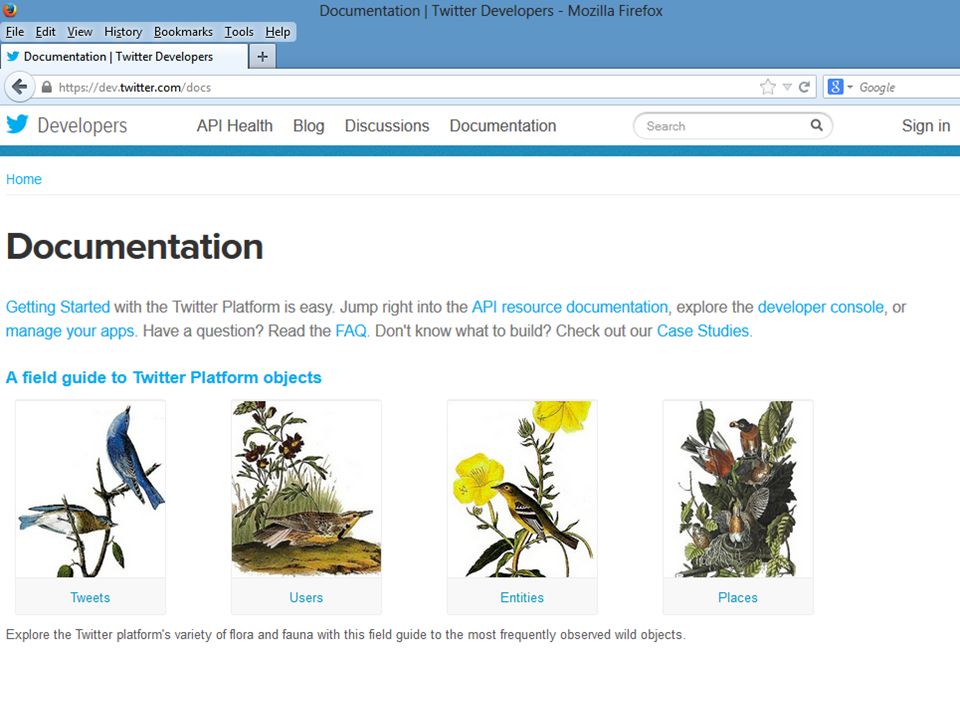960x720 pixels.
Task: Open the FAQ link
Action: [x=351, y=331]
